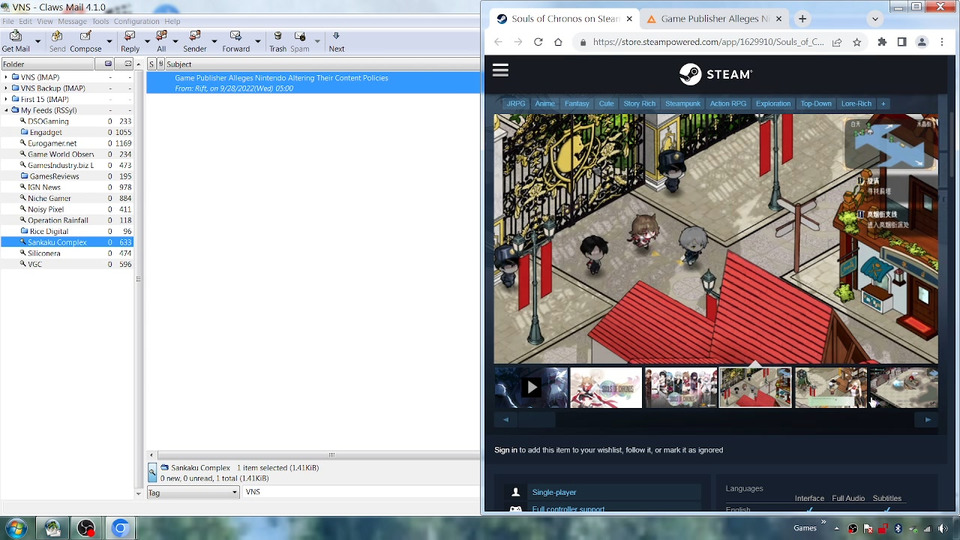Open the Compose dropdown arrow
960x540 pixels.
pyautogui.click(x=109, y=42)
